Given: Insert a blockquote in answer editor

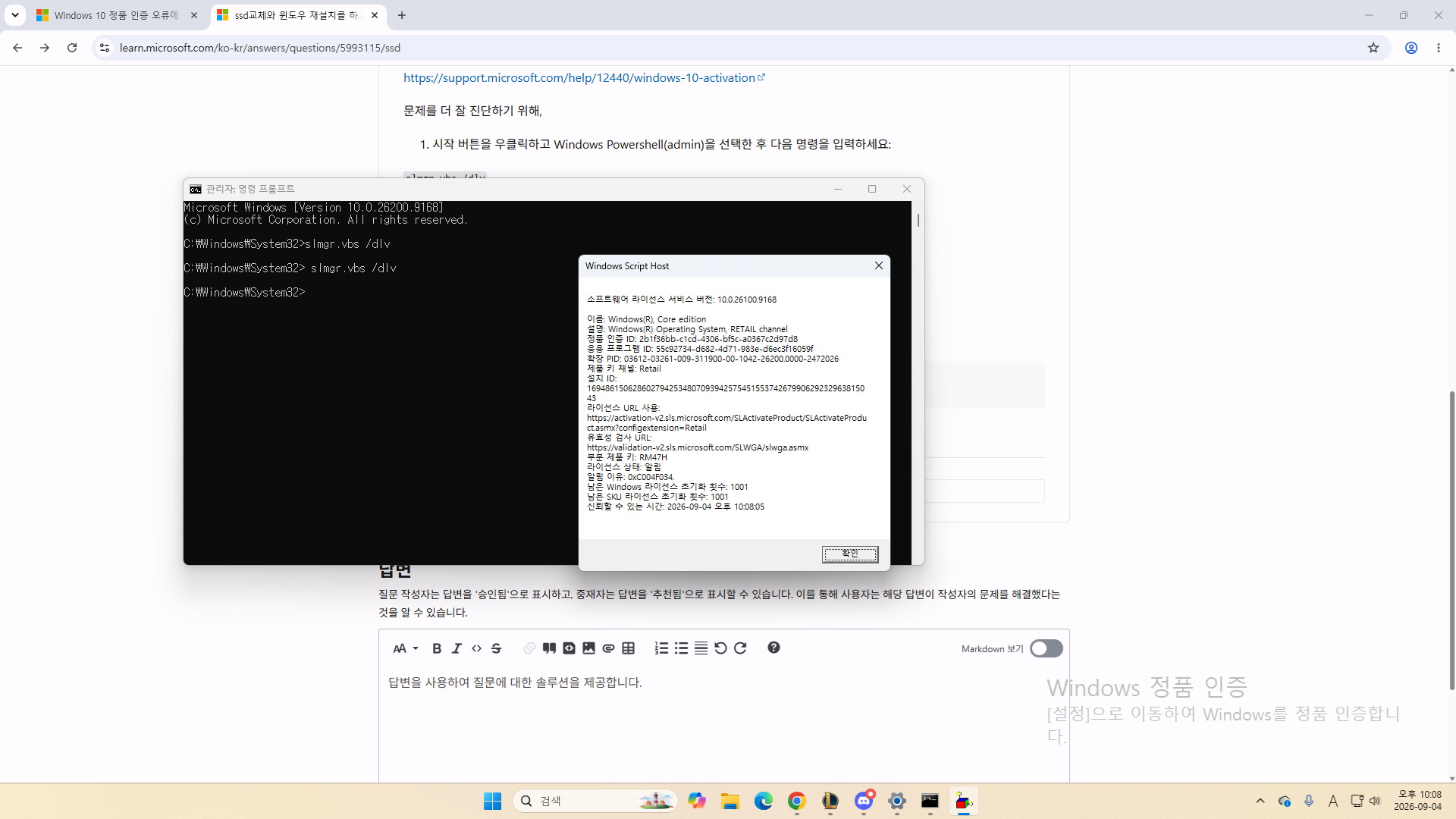Looking at the screenshot, I should pyautogui.click(x=549, y=648).
